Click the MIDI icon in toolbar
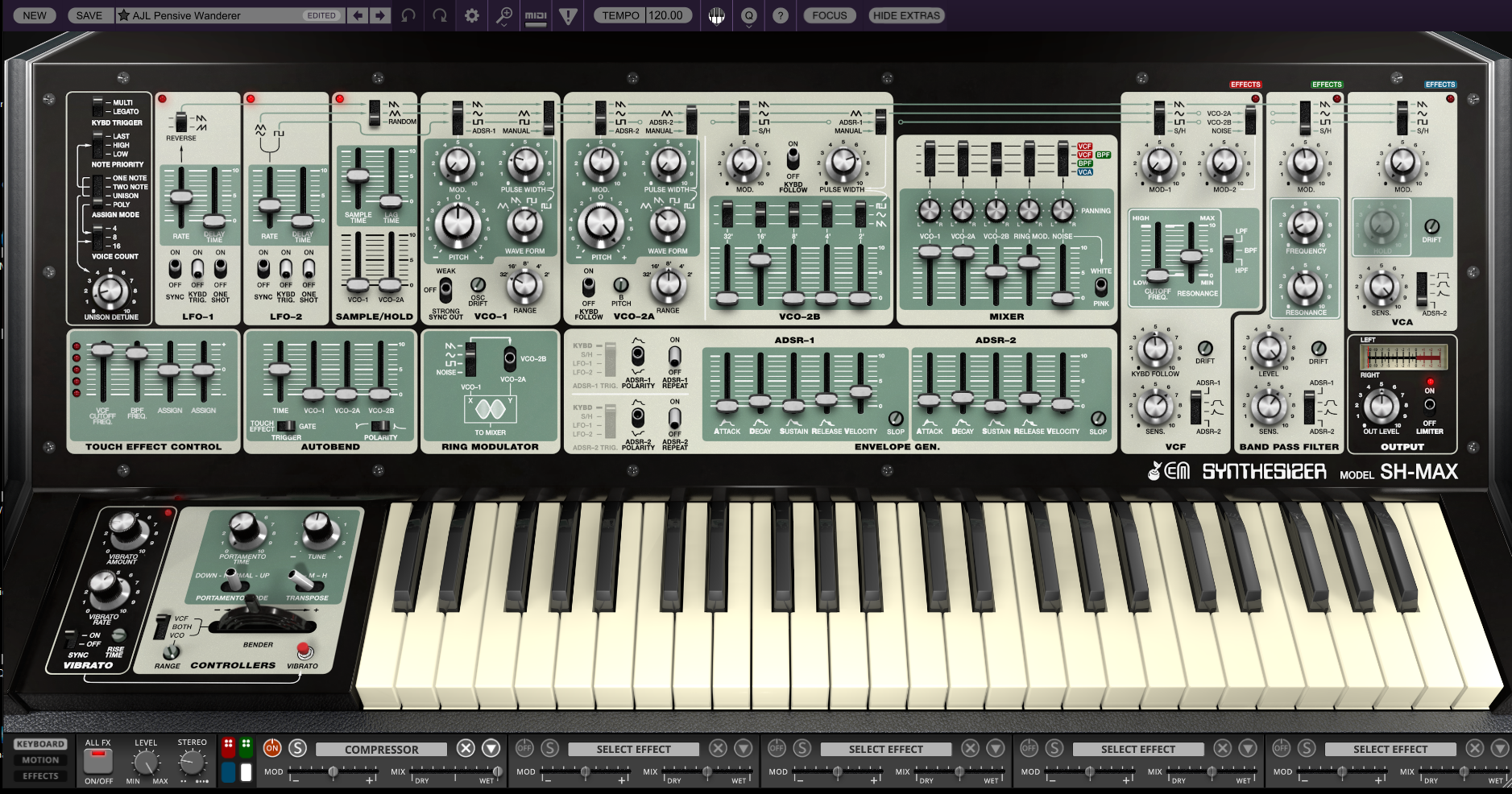This screenshot has width=1512, height=794. 536,15
